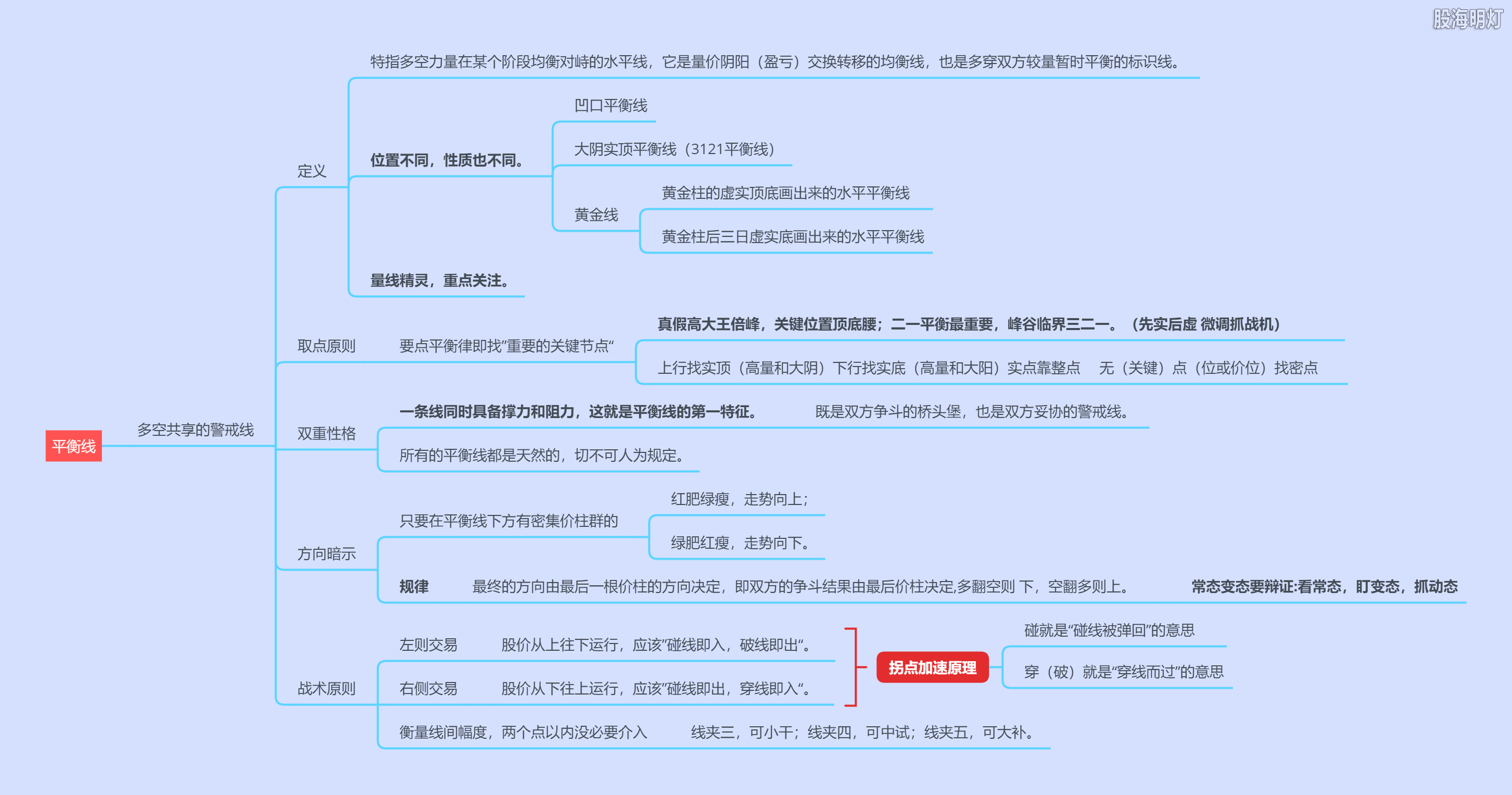Screen dimensions: 1512x795
Task: Click node 要点平衡律即找"重要的关键节点"
Action: (506, 346)
